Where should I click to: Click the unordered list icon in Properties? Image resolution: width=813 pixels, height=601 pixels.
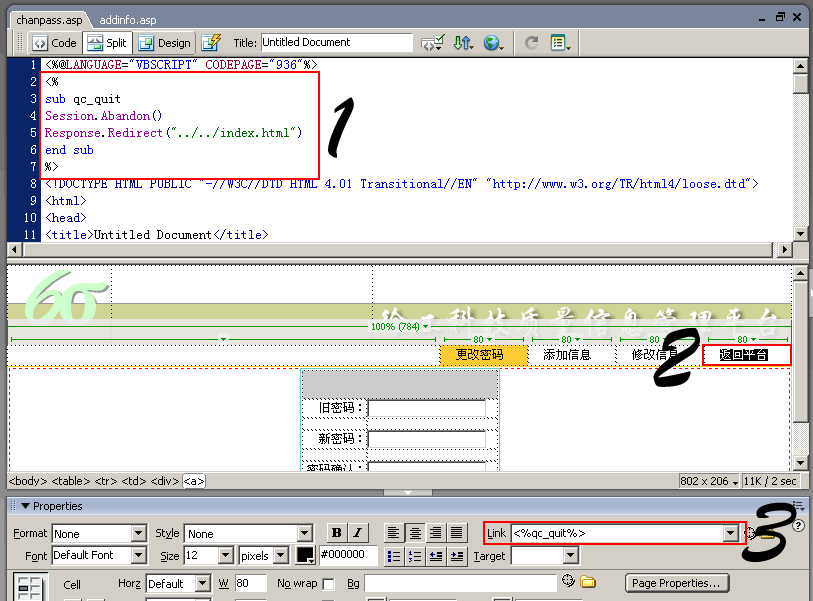click(394, 556)
